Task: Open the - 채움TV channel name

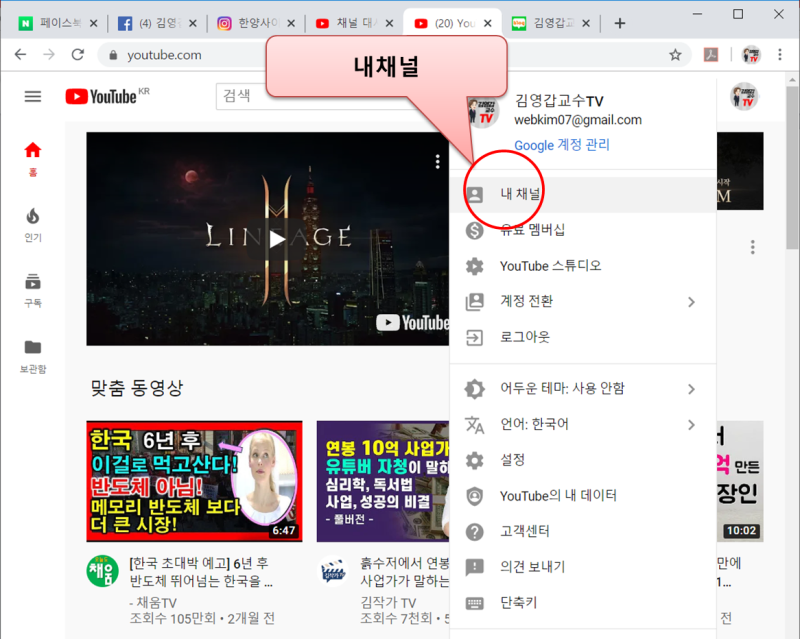Action: tap(153, 603)
